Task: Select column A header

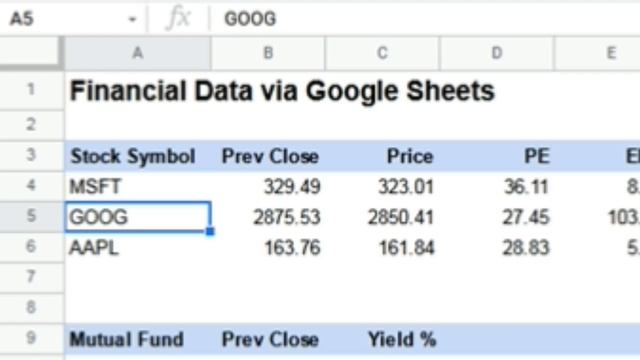Action: pyautogui.click(x=138, y=53)
